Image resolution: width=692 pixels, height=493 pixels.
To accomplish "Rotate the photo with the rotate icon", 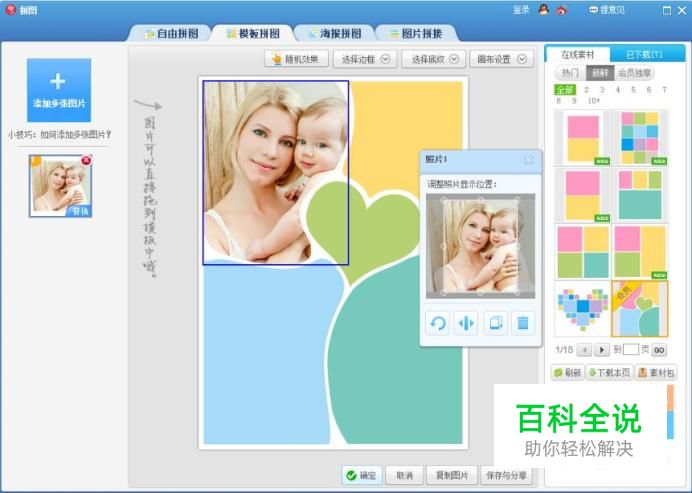I will [x=437, y=323].
